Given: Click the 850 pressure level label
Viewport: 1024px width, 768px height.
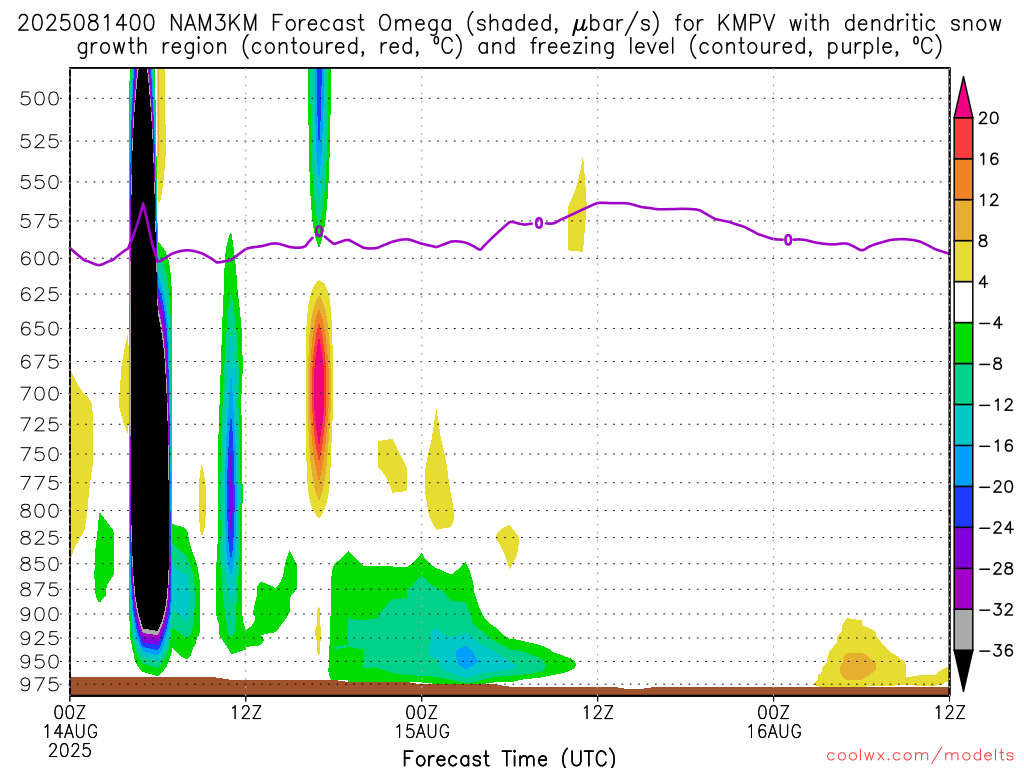Looking at the screenshot, I should 40,564.
